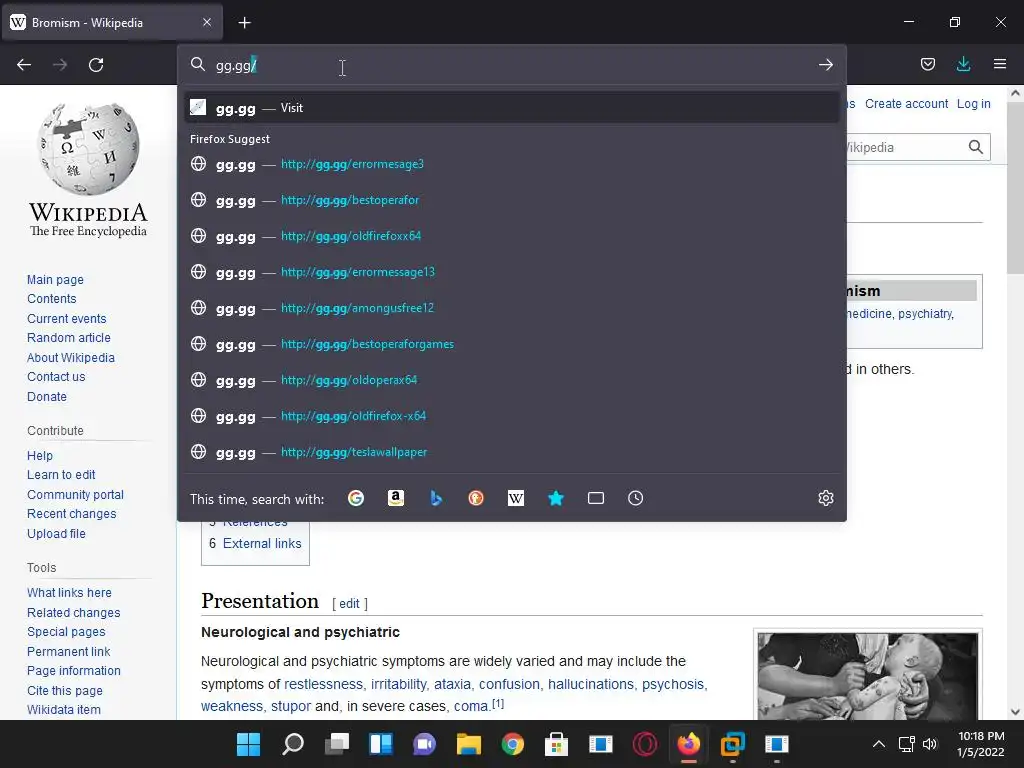
Task: Select the gg.gg/errormesage3 suggestion
Action: click(511, 164)
